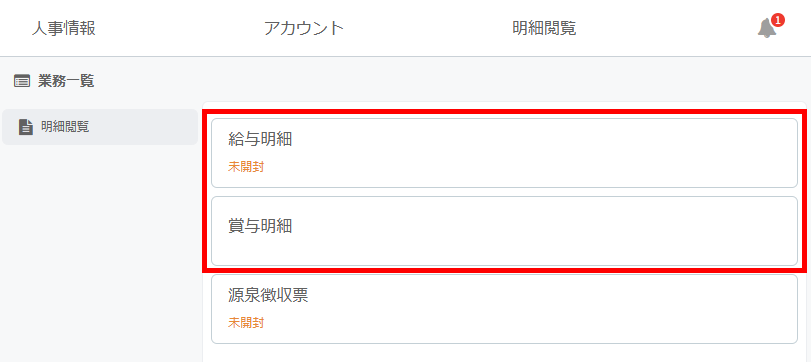Click blank area inside the 賞与明細 card

coord(543,231)
